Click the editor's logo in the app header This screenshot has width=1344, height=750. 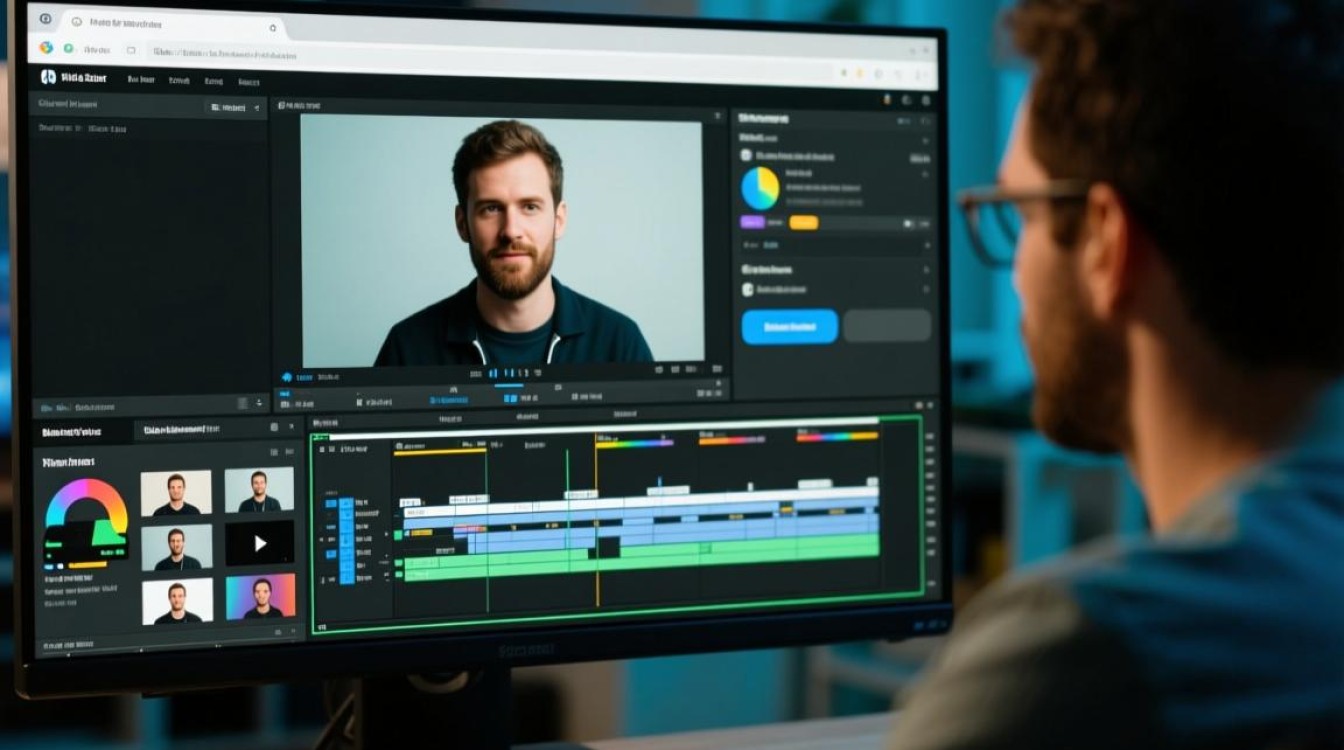(48, 77)
